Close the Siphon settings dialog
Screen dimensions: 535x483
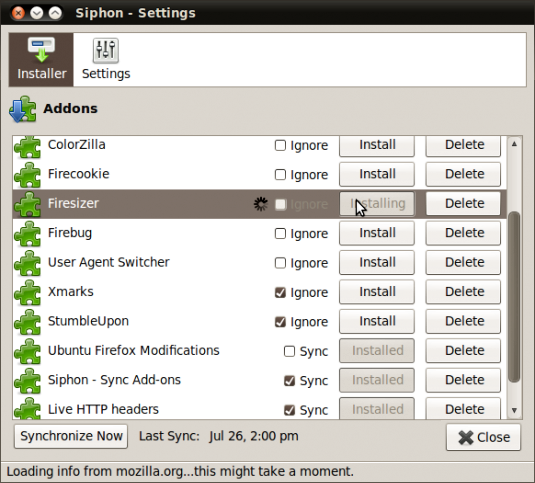pos(483,437)
